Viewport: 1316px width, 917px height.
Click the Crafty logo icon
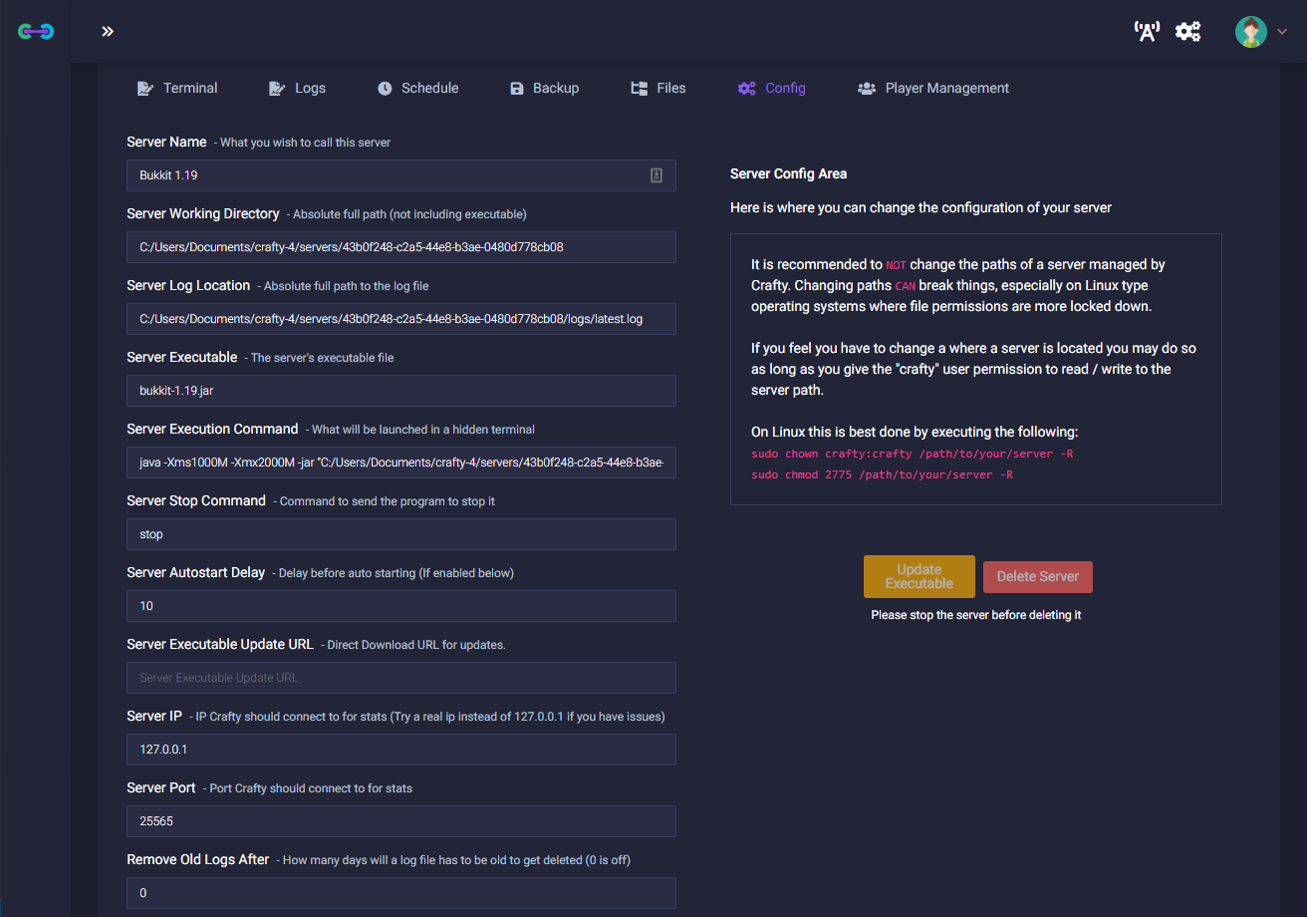[x=36, y=32]
